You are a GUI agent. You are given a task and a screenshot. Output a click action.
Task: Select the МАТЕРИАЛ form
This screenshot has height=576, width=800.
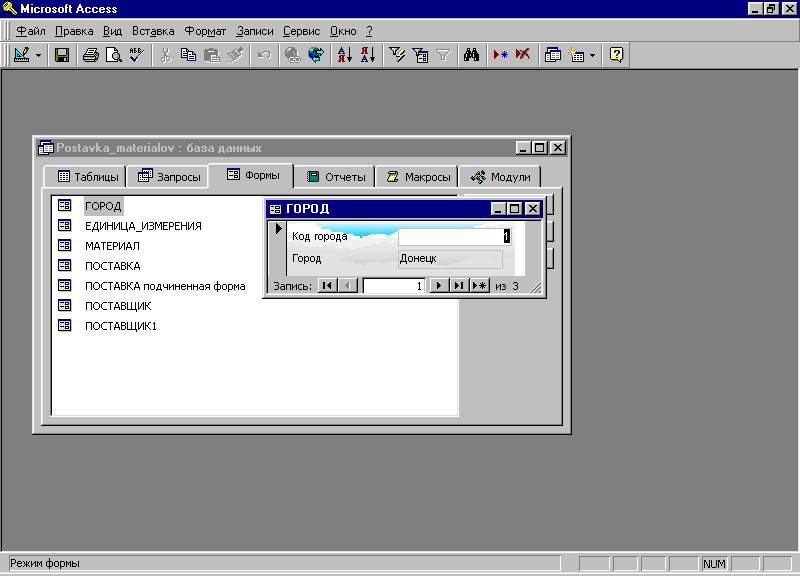click(112, 246)
